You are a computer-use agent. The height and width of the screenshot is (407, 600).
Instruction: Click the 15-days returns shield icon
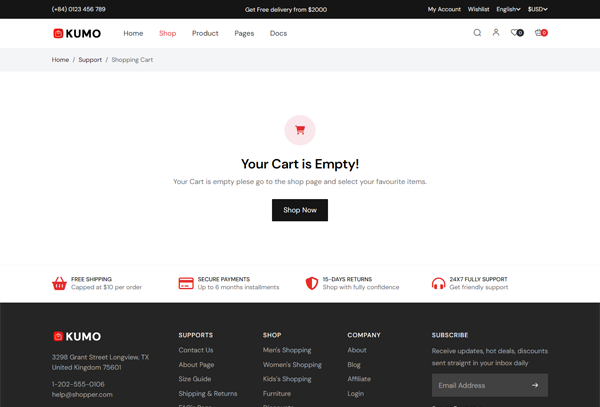click(311, 283)
